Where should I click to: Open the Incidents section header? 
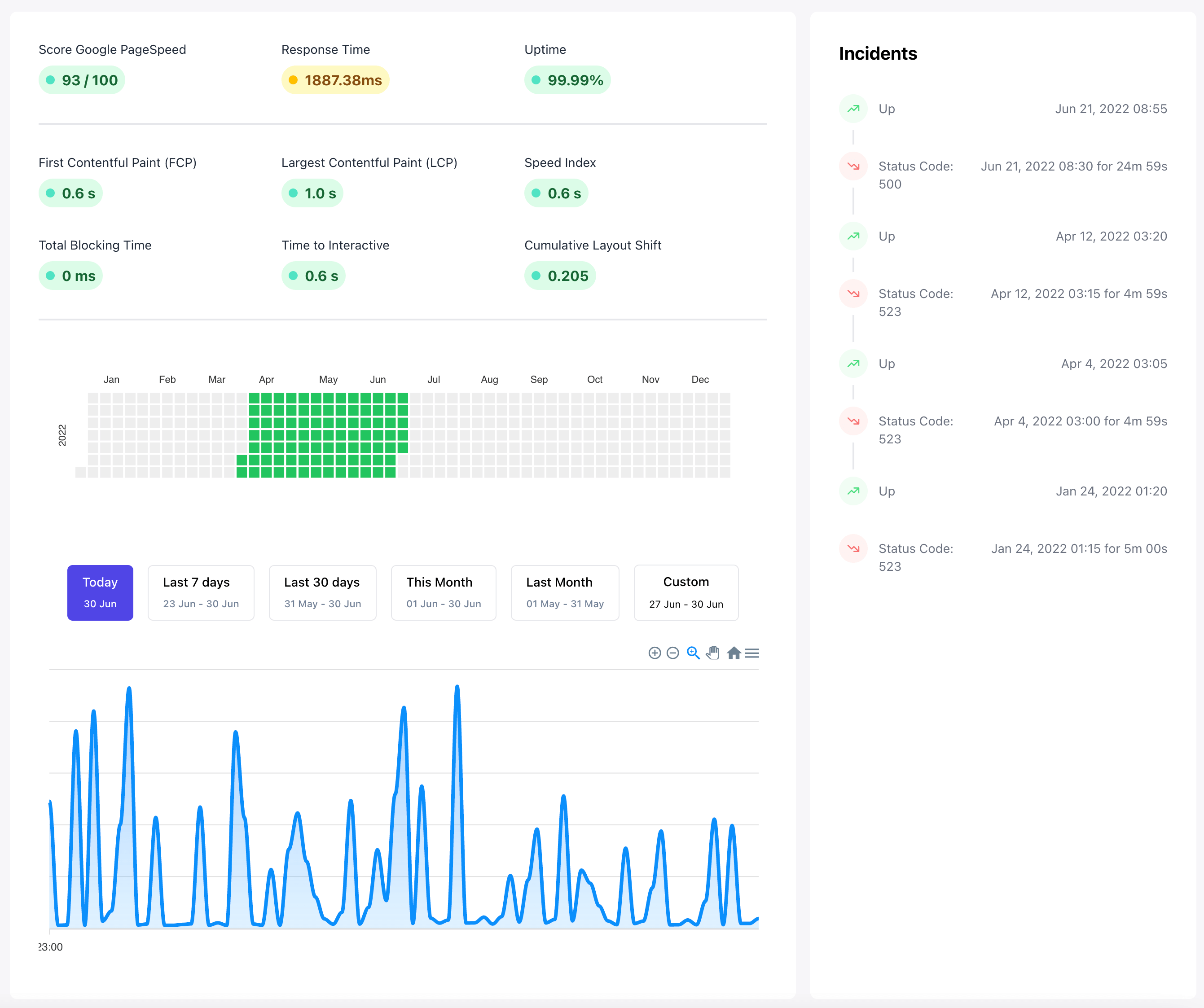(x=878, y=53)
